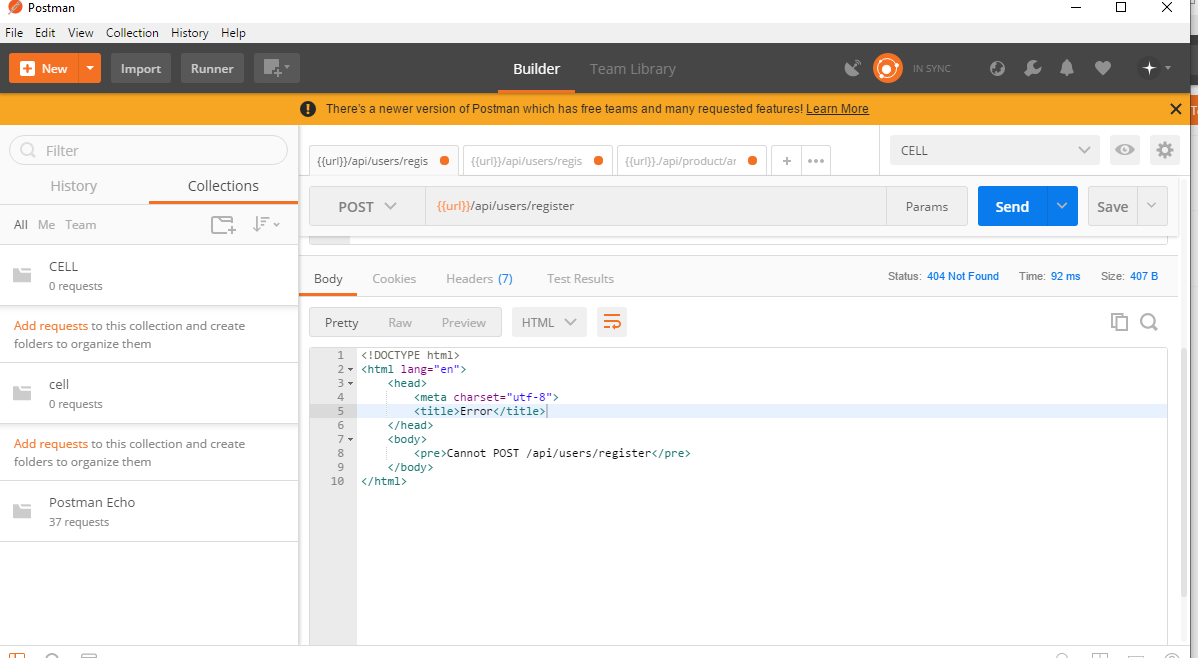Screen dimensions: 1198x658
Task: Open the History menu in the menu bar
Action: pyautogui.click(x=189, y=32)
